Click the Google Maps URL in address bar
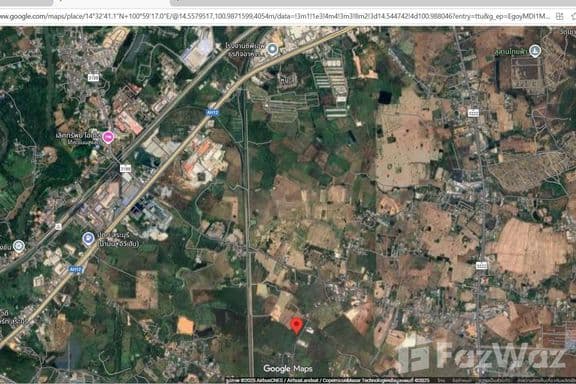 tap(275, 16)
